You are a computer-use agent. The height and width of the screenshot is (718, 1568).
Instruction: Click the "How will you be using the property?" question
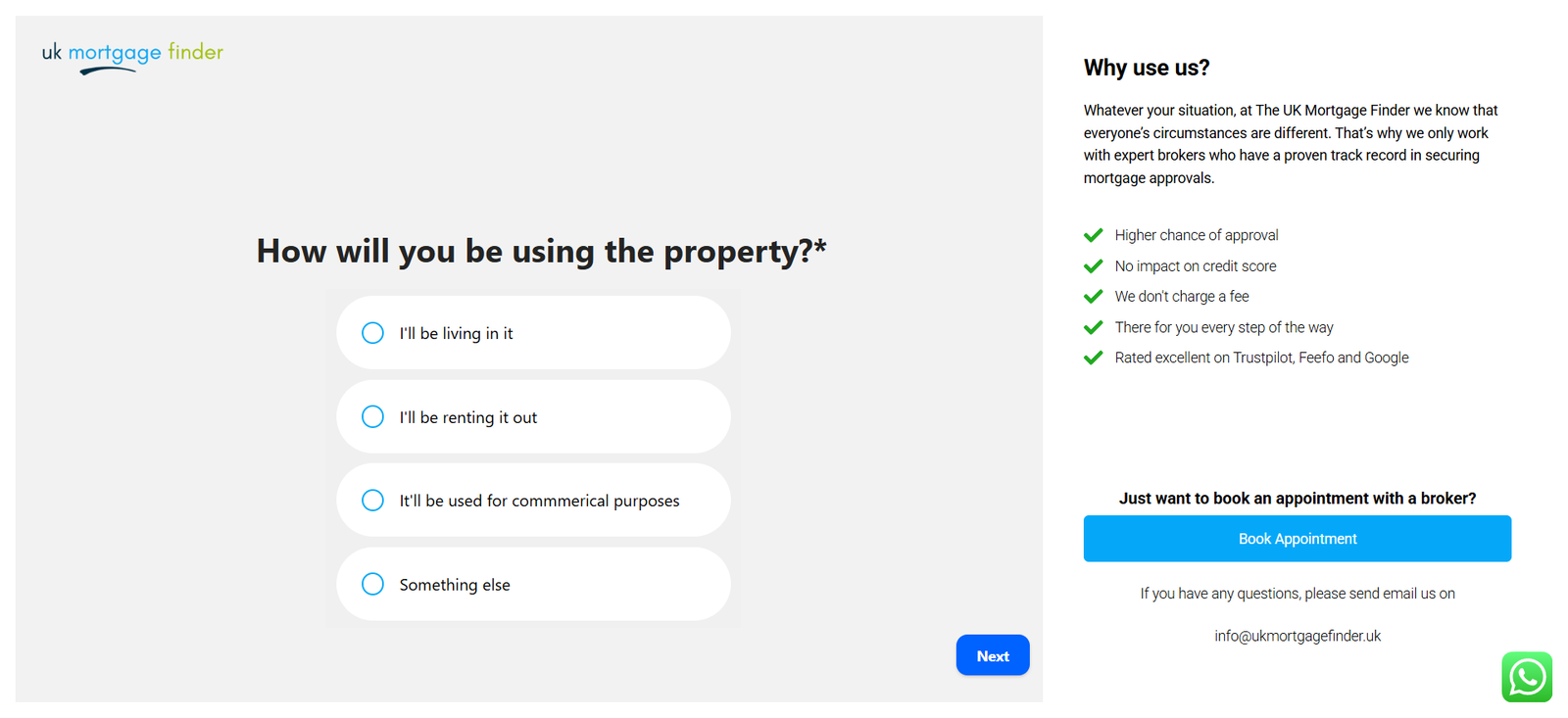[541, 252]
